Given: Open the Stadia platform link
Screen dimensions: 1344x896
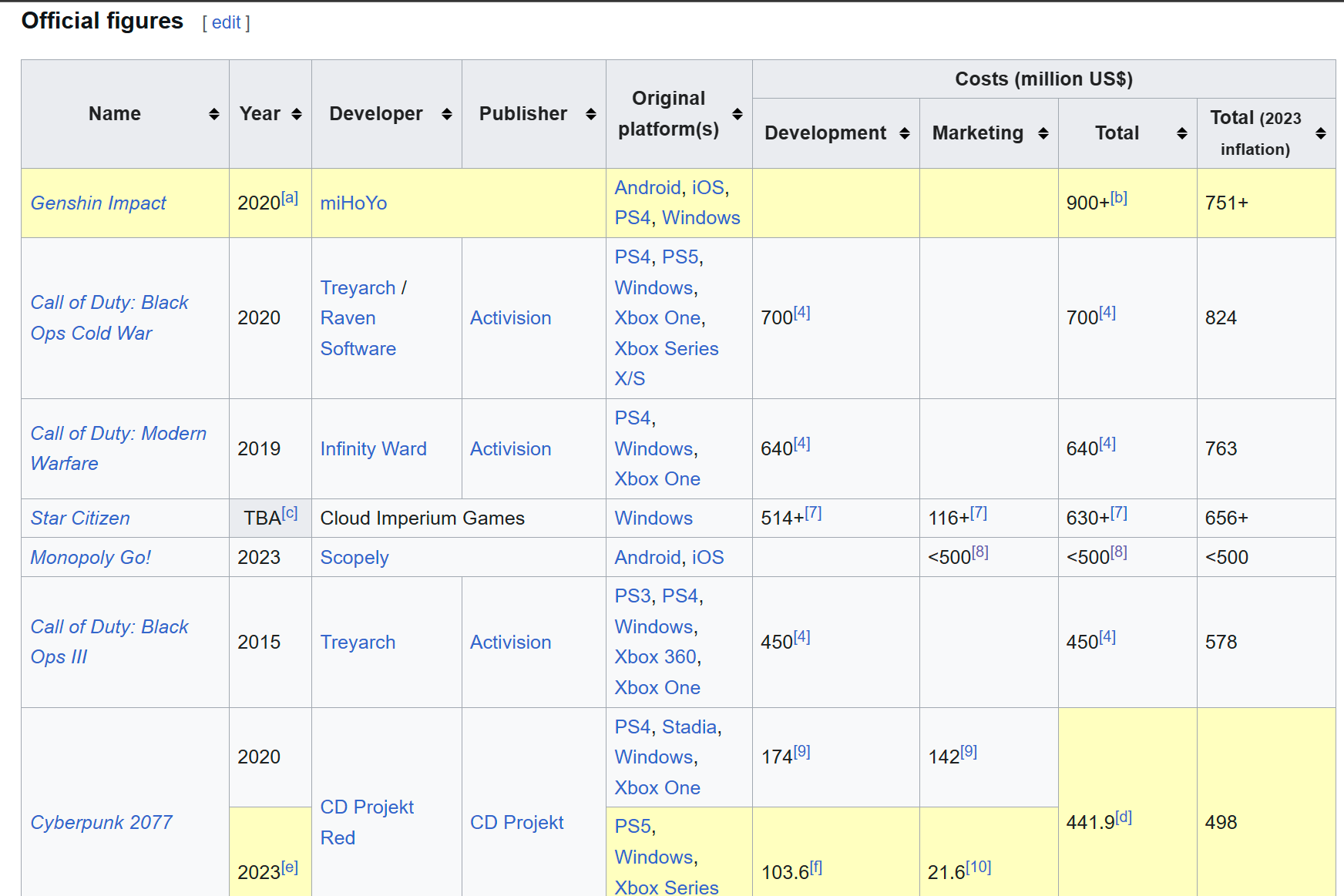Looking at the screenshot, I should click(689, 727).
